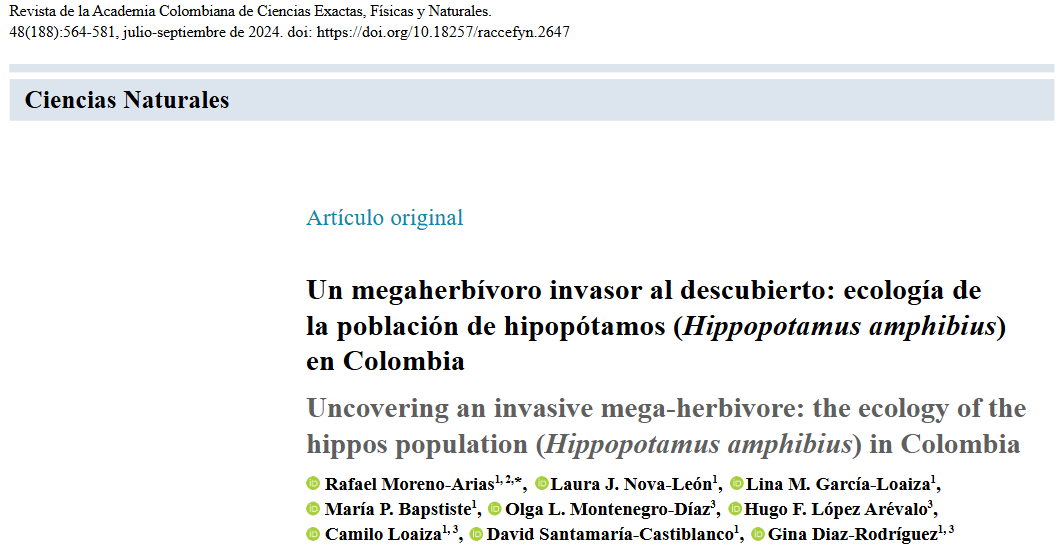Click author name Gina Diaz-Rodríguez

tap(853, 535)
